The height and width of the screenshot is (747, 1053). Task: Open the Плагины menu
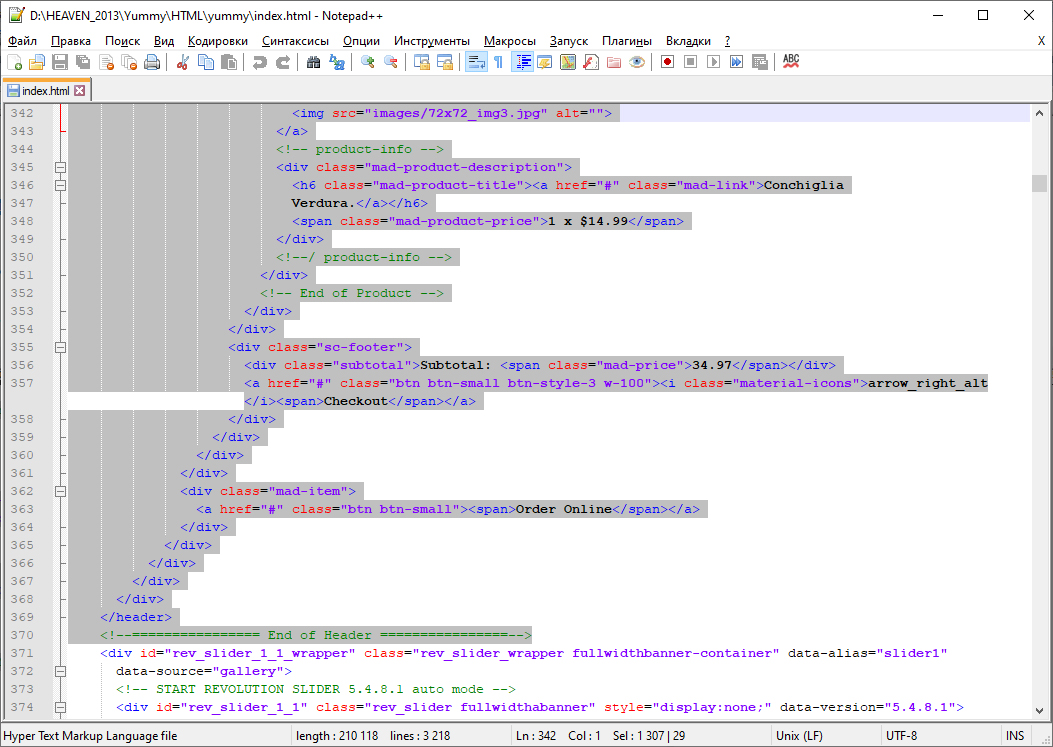tap(627, 41)
